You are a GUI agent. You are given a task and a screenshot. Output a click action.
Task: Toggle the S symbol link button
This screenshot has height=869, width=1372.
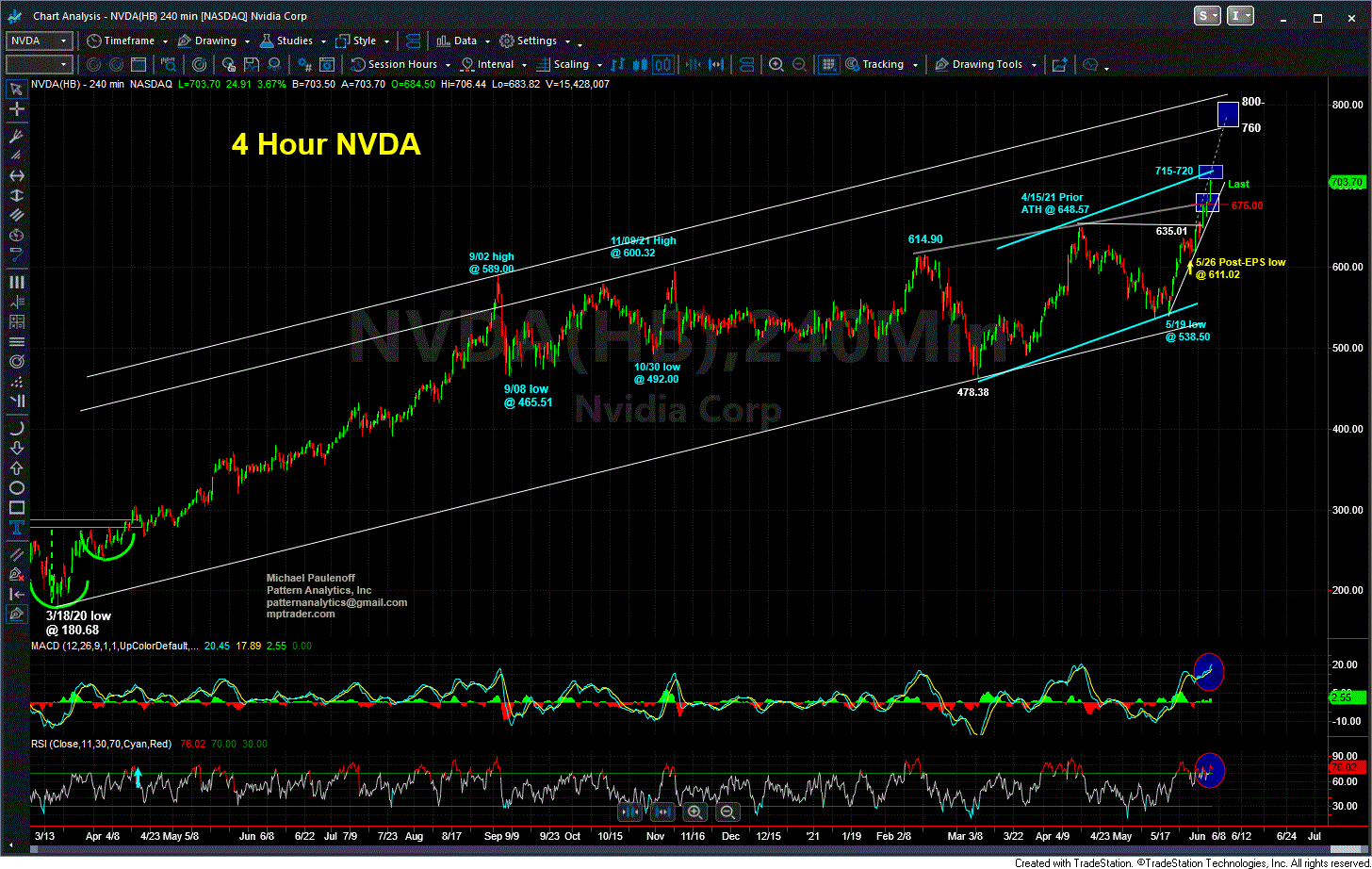tap(1206, 15)
